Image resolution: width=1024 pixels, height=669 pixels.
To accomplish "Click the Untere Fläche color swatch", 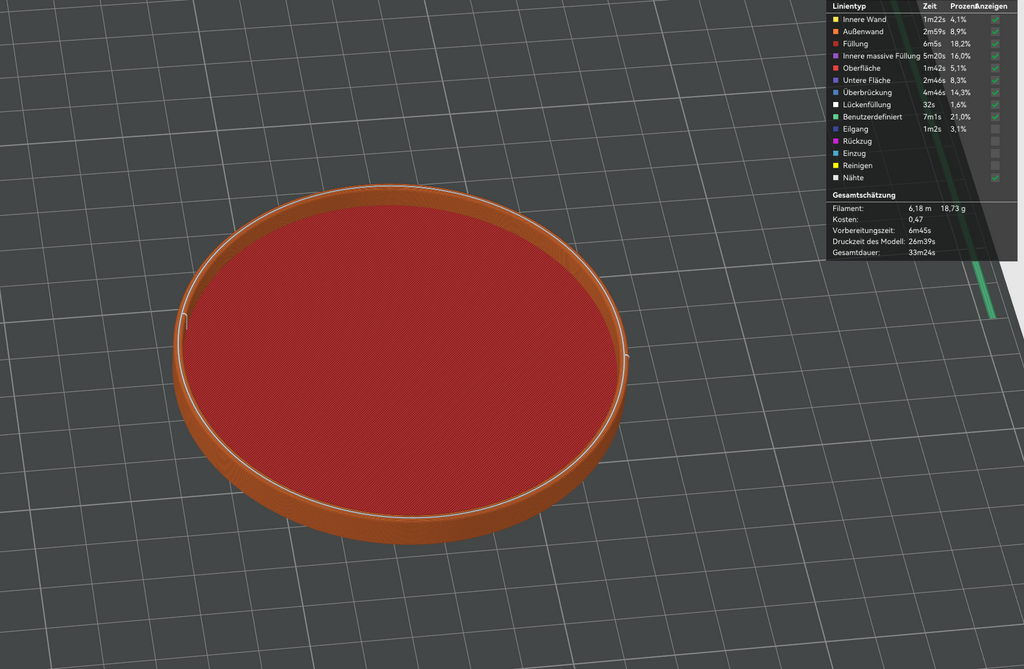I will [x=835, y=80].
